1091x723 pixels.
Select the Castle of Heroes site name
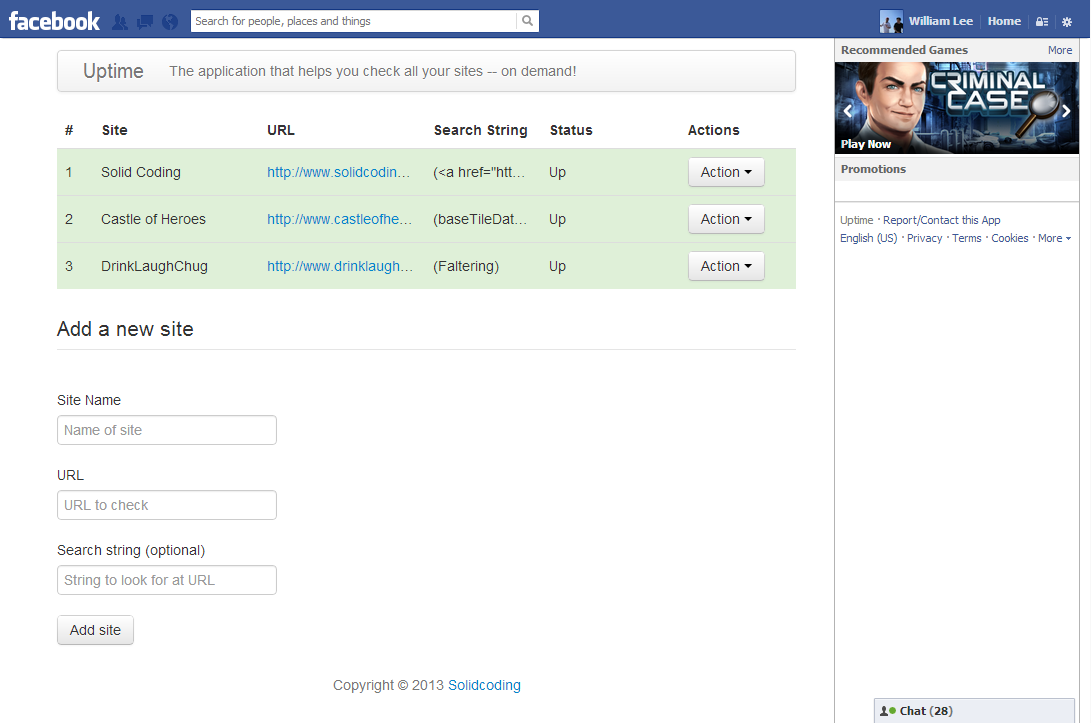(x=153, y=219)
